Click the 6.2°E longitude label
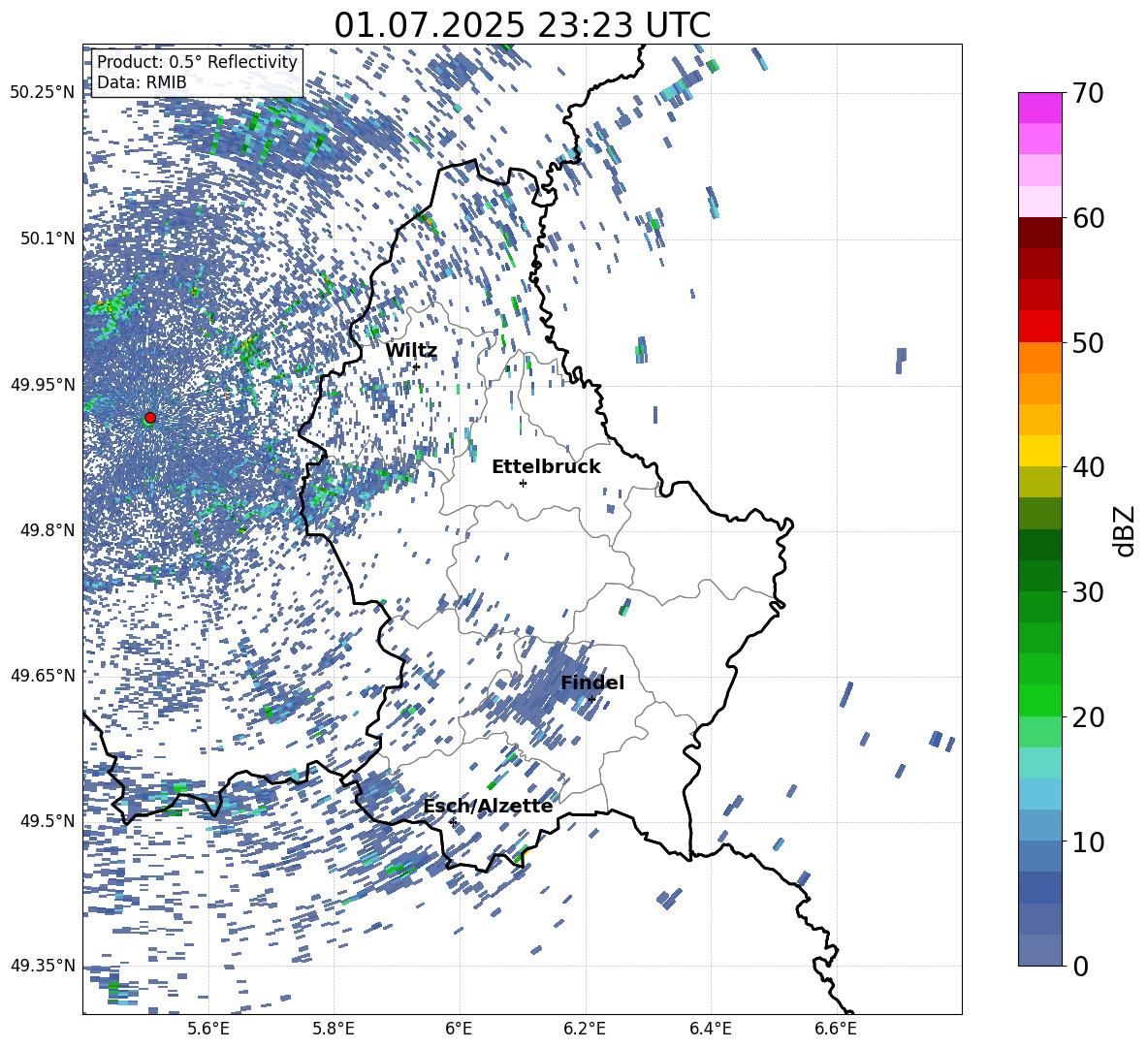1148x1048 pixels. (x=585, y=1029)
